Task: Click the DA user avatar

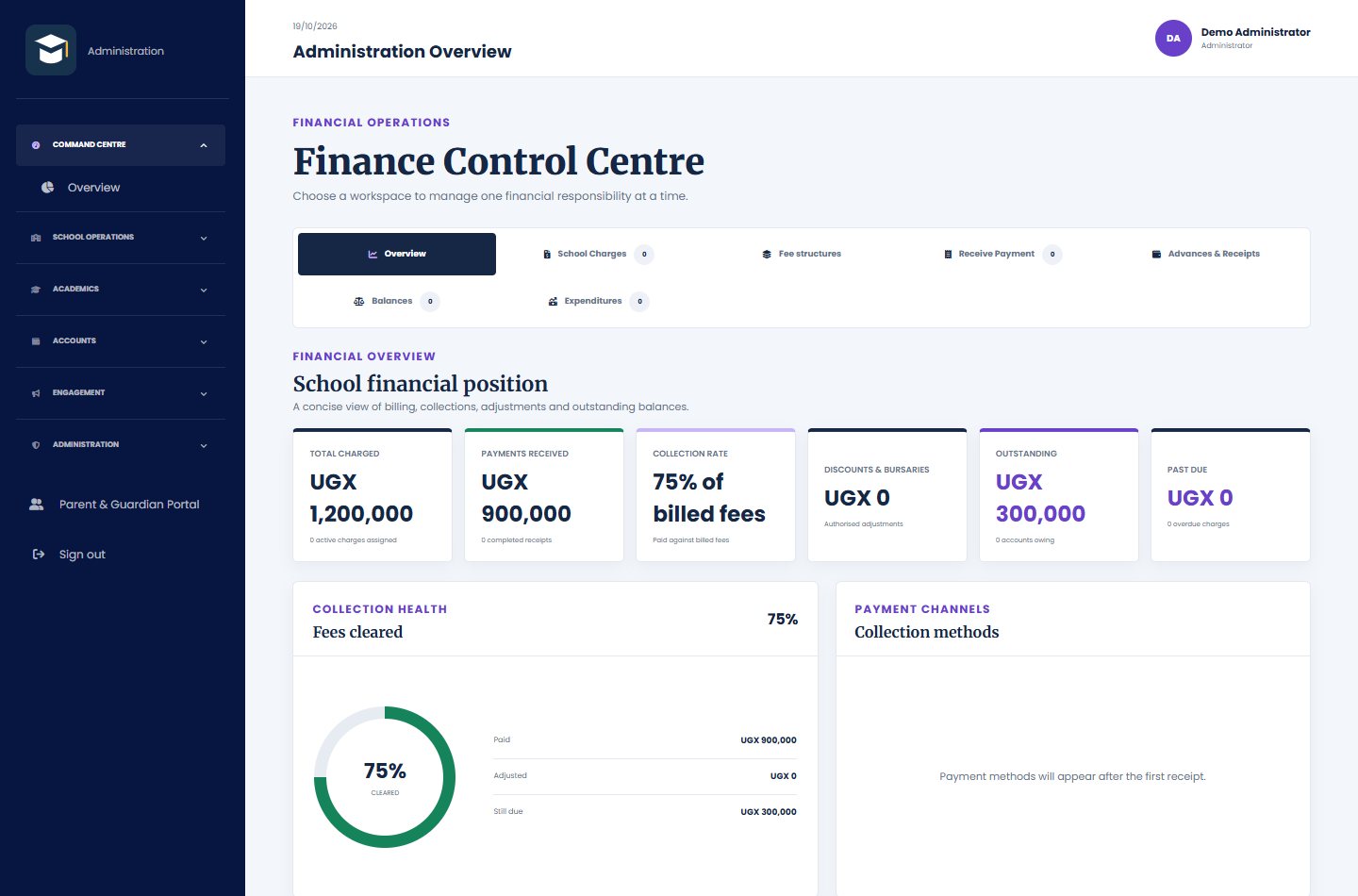Action: point(1173,39)
